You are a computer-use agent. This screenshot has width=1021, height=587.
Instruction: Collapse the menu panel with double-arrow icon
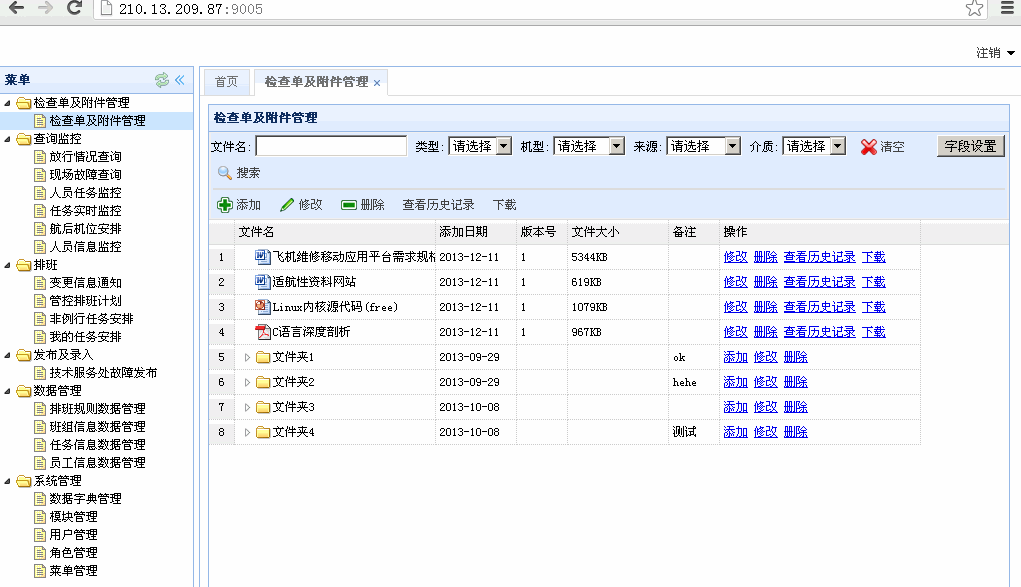(180, 79)
